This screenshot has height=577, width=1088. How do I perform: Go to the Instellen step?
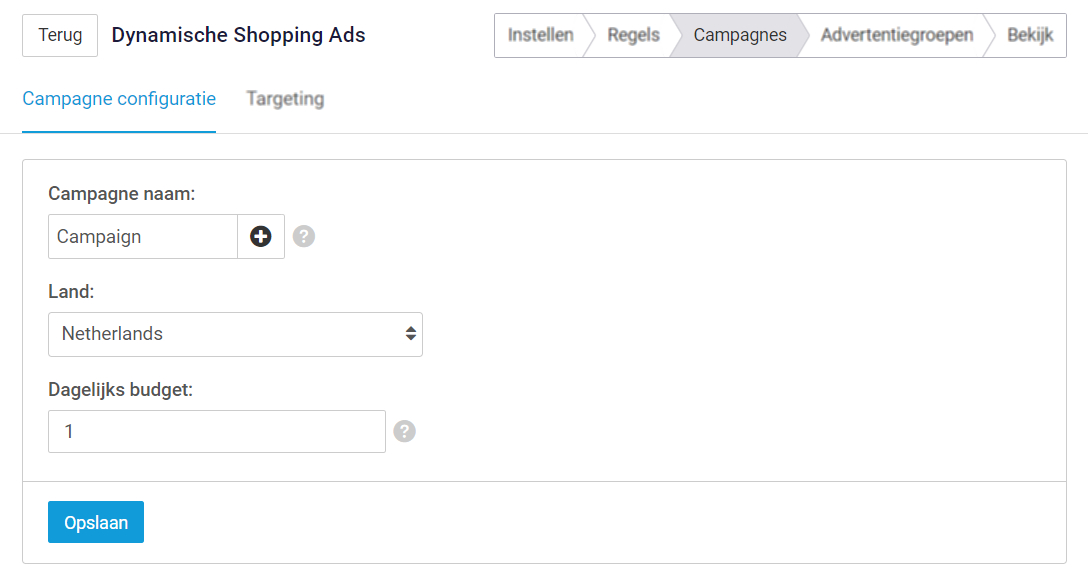[541, 35]
